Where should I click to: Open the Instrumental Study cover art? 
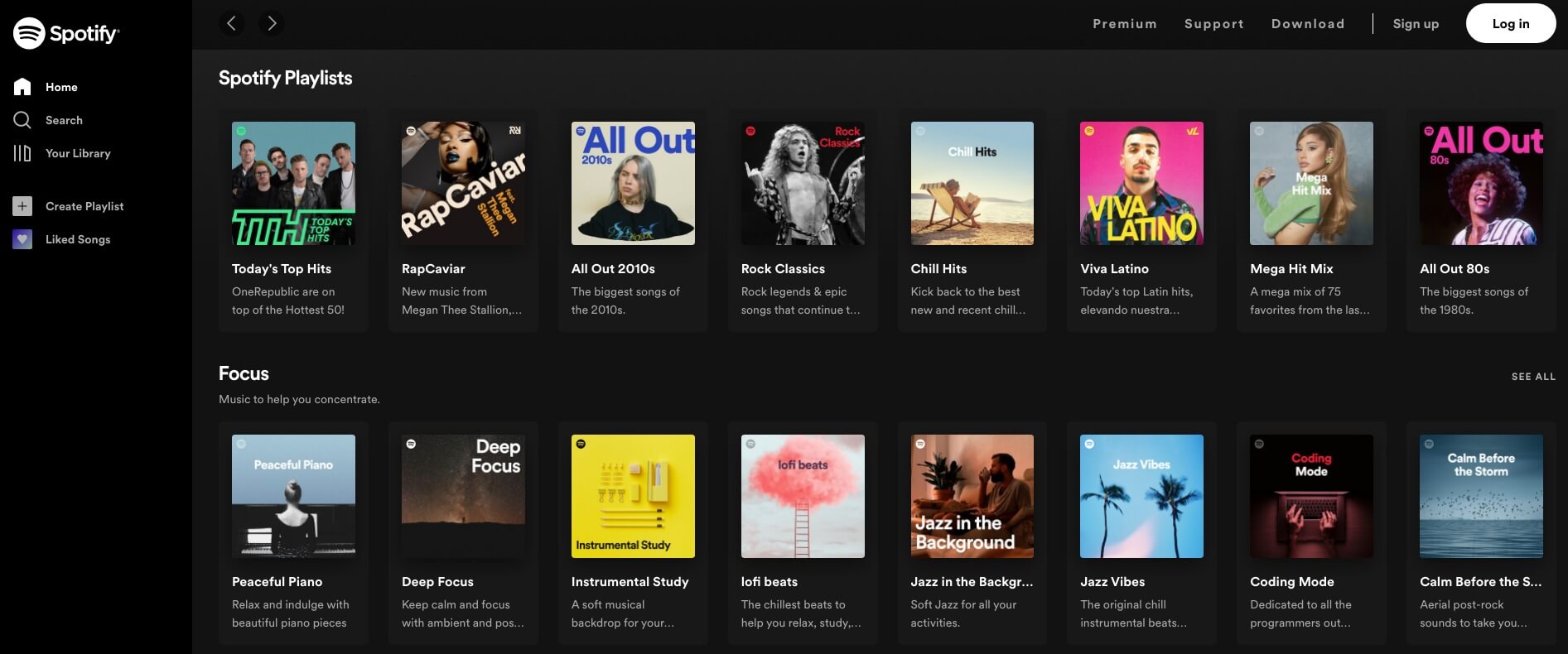point(633,496)
